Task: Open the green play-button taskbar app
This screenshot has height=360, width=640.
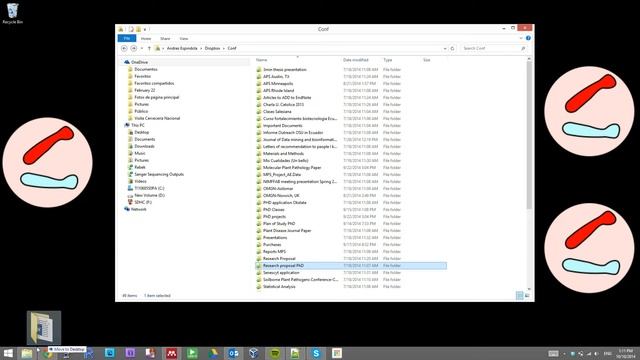Action: [192, 353]
